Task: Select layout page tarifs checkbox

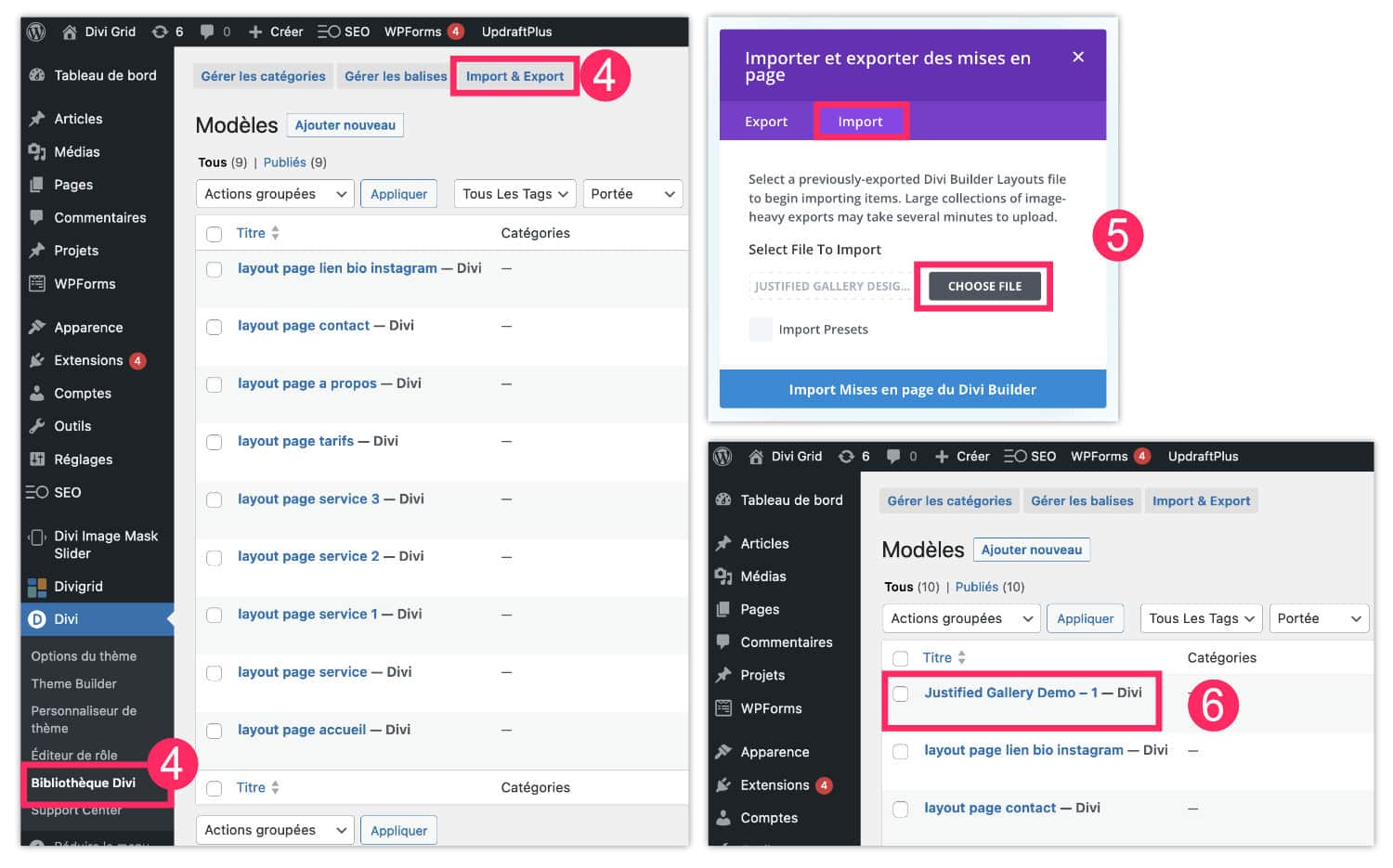Action: click(215, 442)
